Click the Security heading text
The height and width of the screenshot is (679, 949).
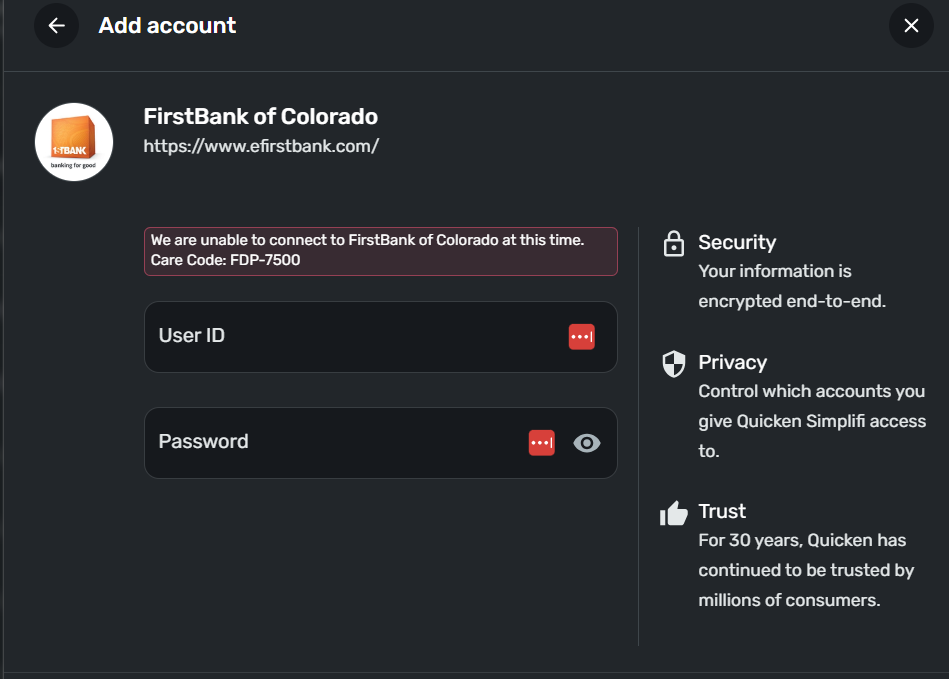point(737,242)
